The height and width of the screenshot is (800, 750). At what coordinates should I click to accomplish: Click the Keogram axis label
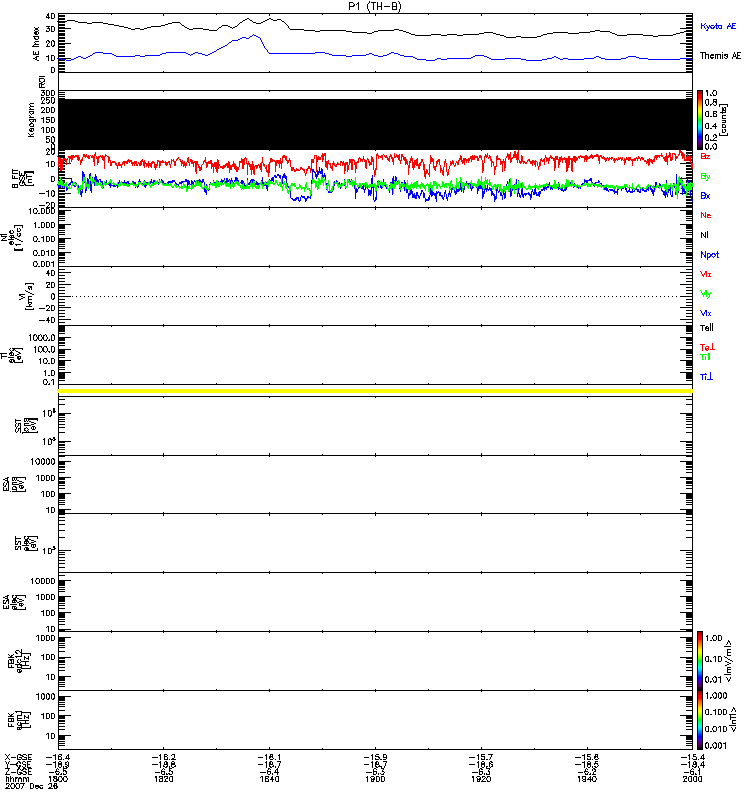31,120
